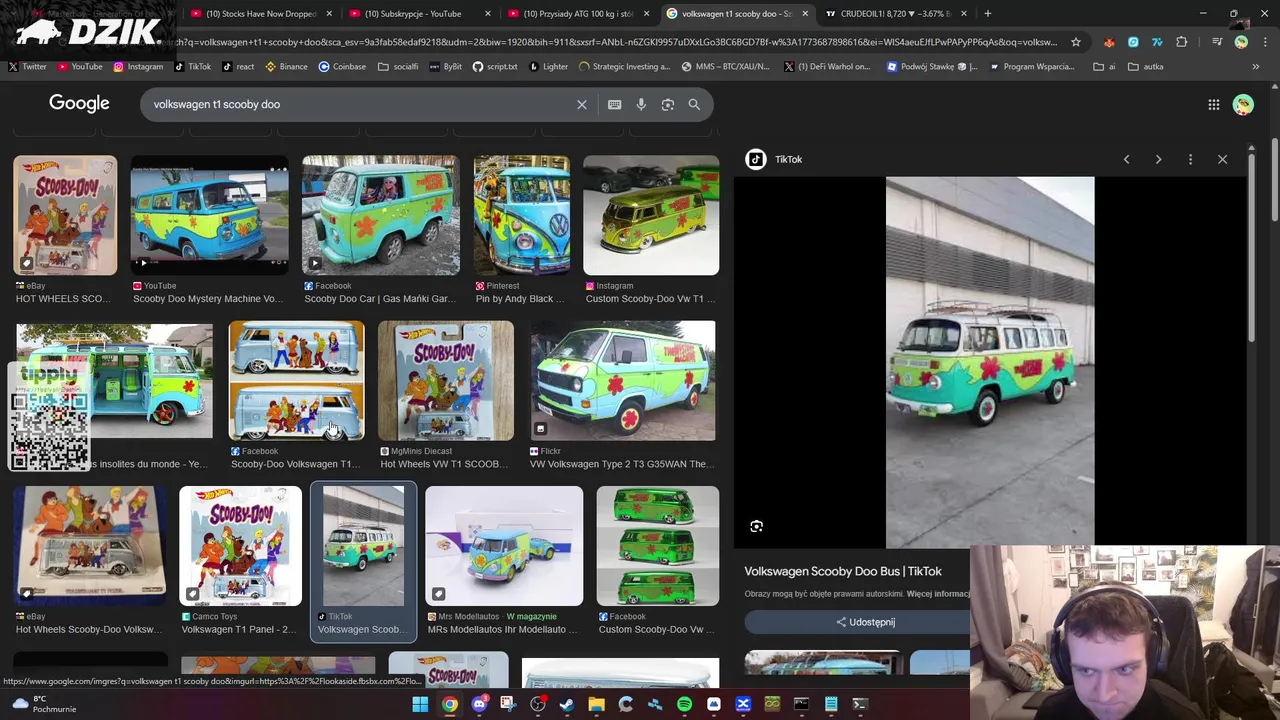This screenshot has height=720, width=1280.
Task: Open the ai bookmark folder
Action: pyautogui.click(x=1105, y=67)
